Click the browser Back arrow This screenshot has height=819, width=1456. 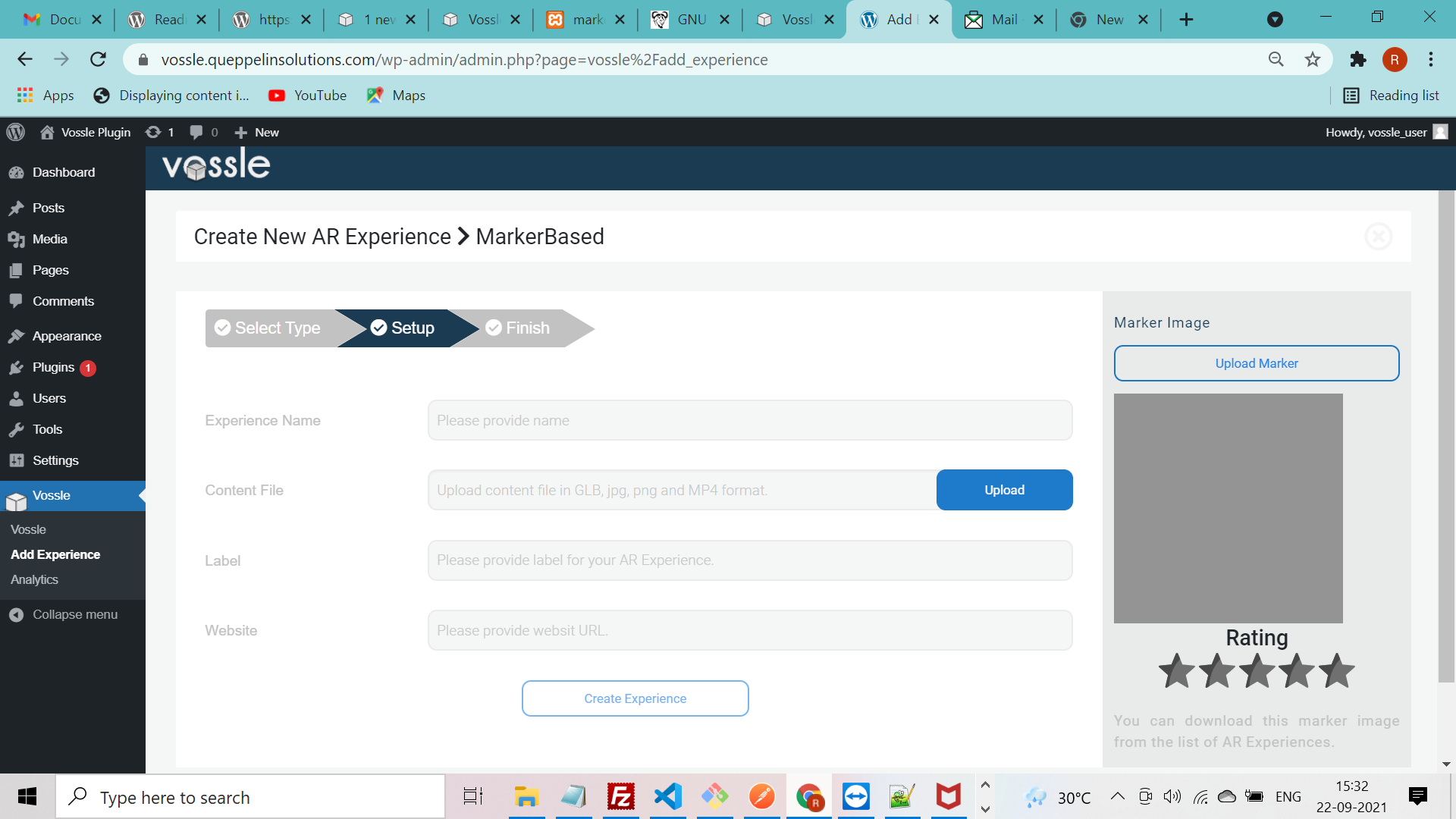(x=25, y=59)
